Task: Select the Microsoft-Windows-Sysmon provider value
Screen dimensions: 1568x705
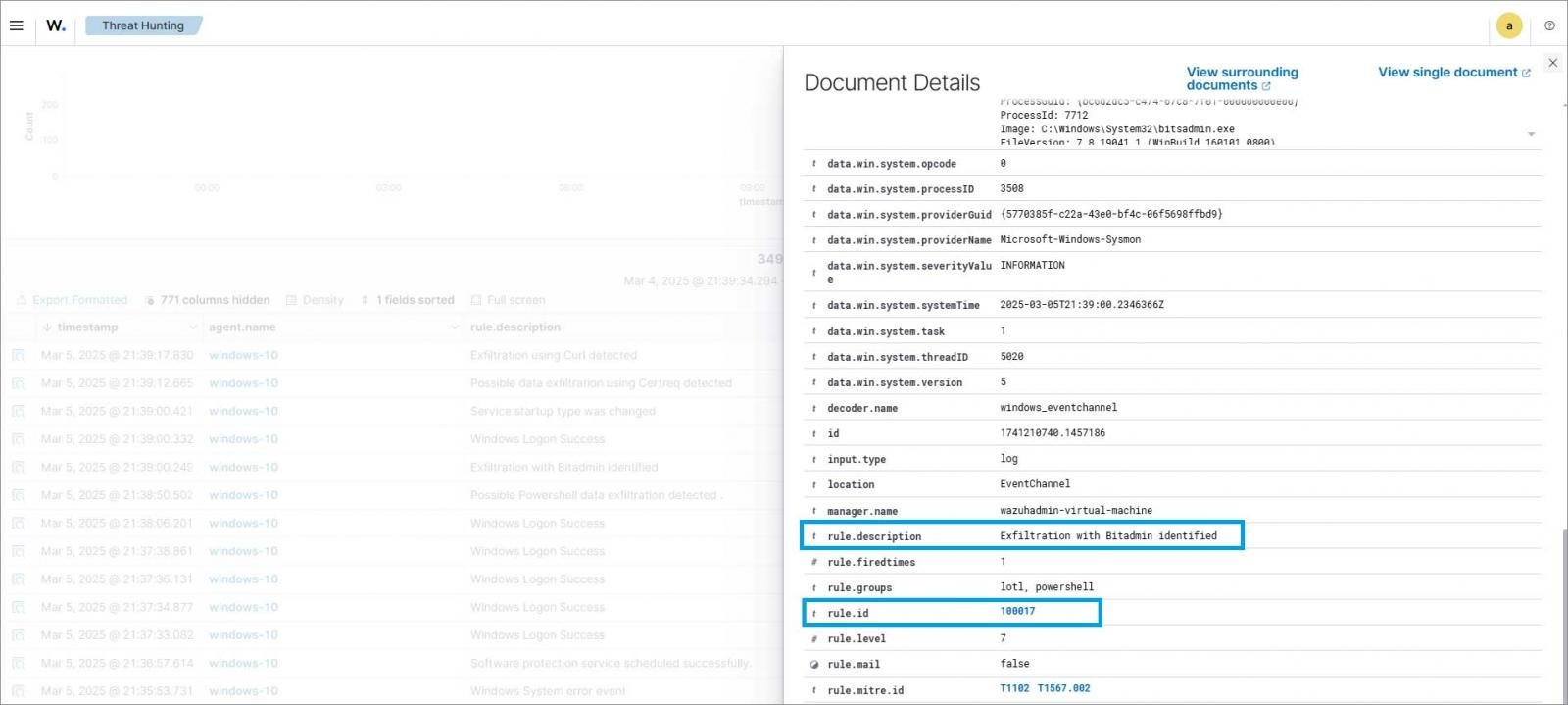Action: coord(1070,239)
